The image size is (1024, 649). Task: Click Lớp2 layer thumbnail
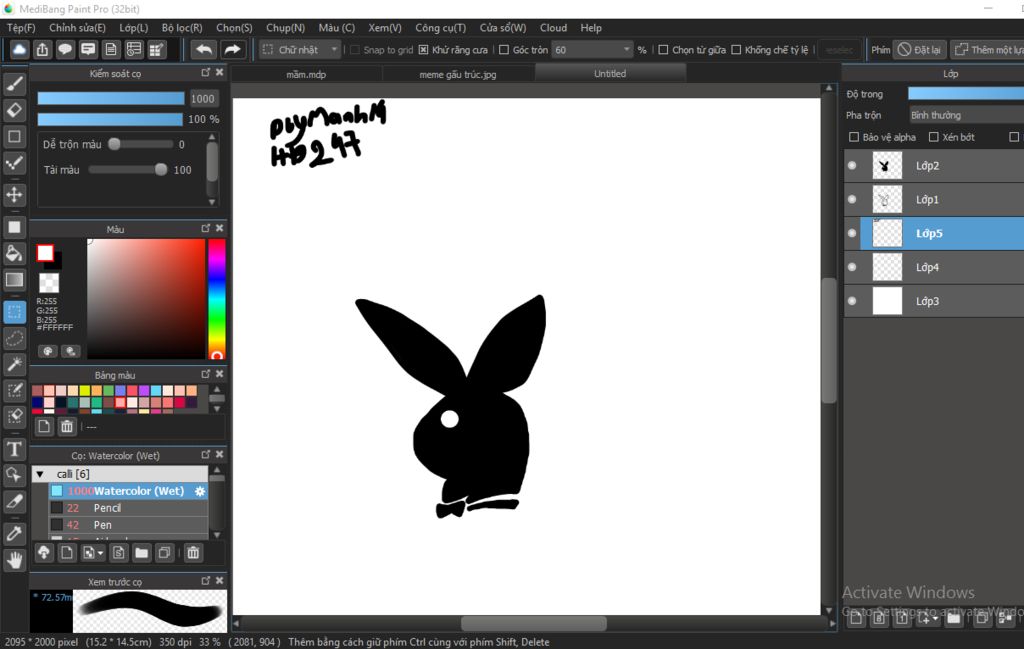click(887, 166)
